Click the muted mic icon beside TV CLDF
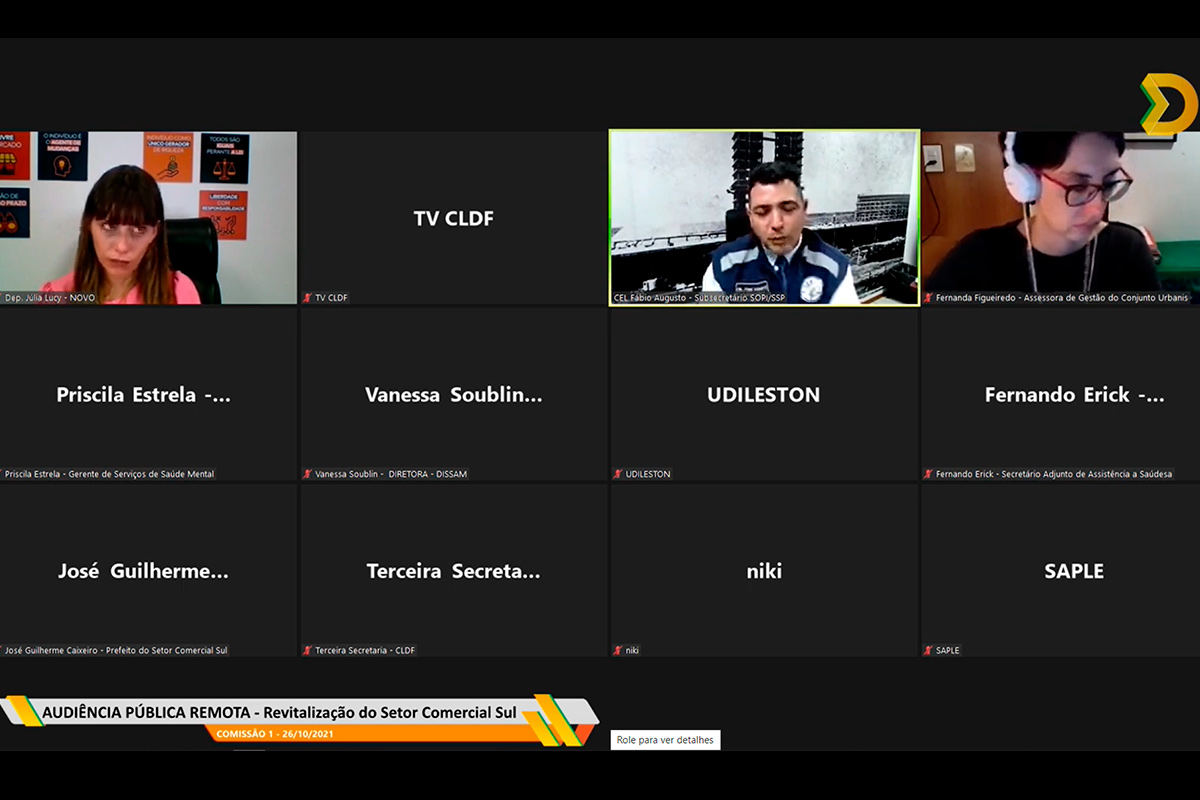The image size is (1200, 800). pos(308,298)
